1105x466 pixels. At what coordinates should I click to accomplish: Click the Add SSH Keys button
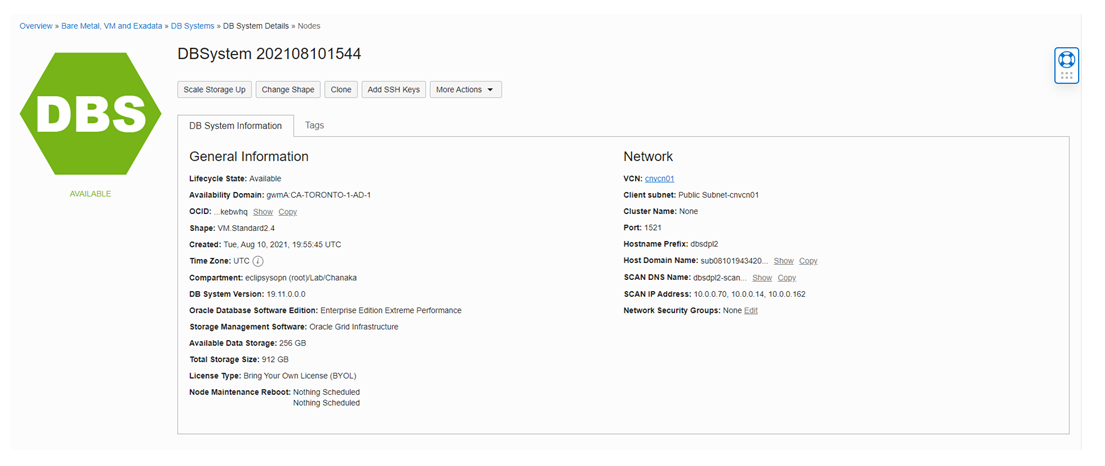(394, 90)
